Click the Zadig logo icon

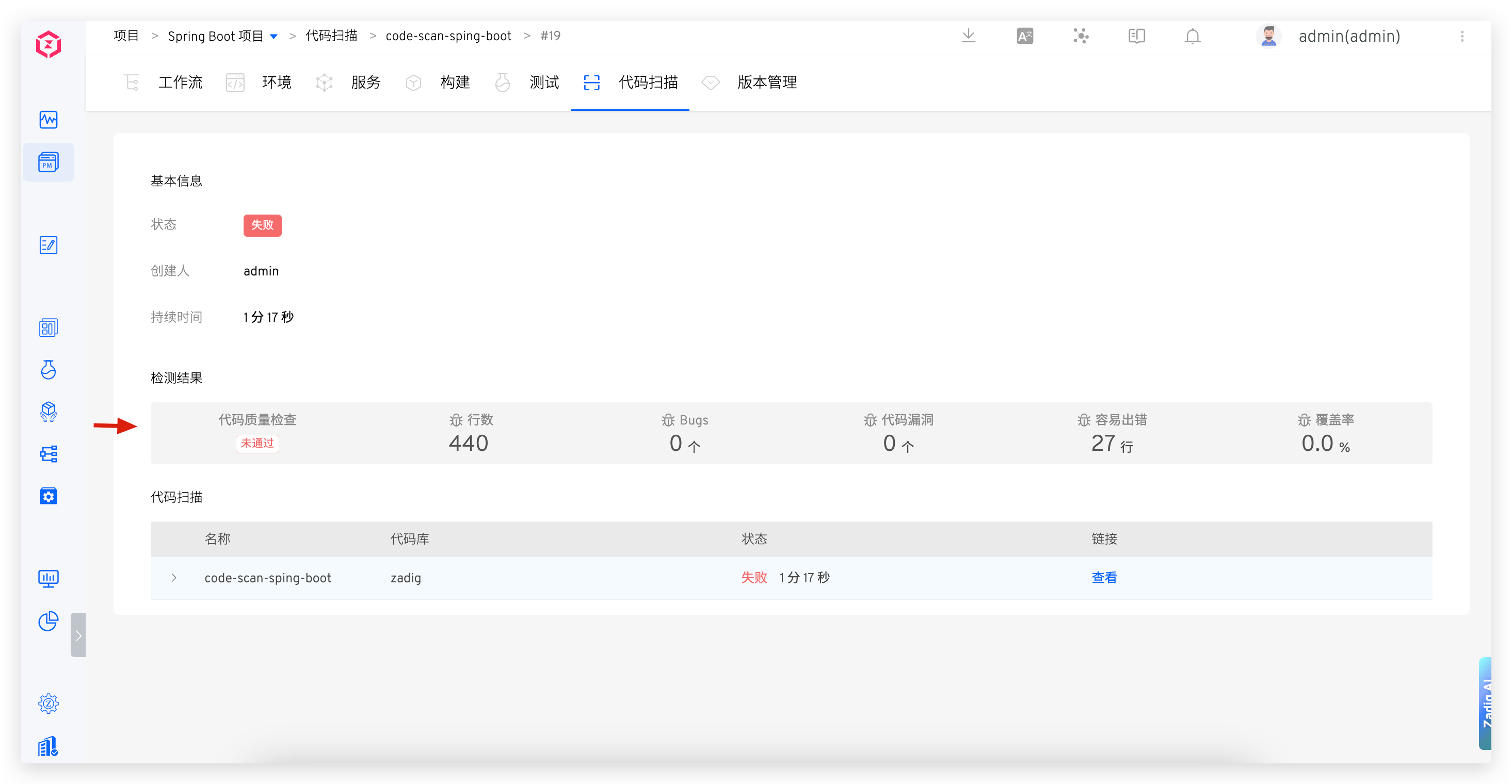[48, 44]
